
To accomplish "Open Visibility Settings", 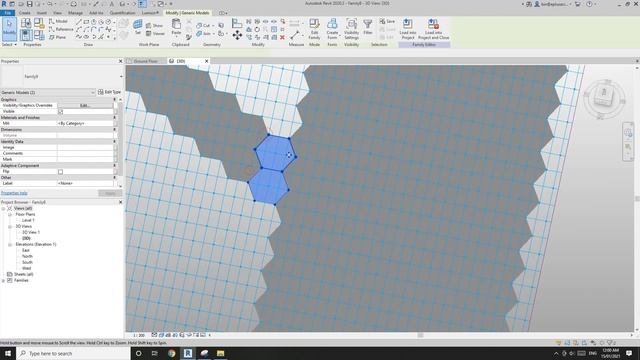I will pyautogui.click(x=351, y=29).
